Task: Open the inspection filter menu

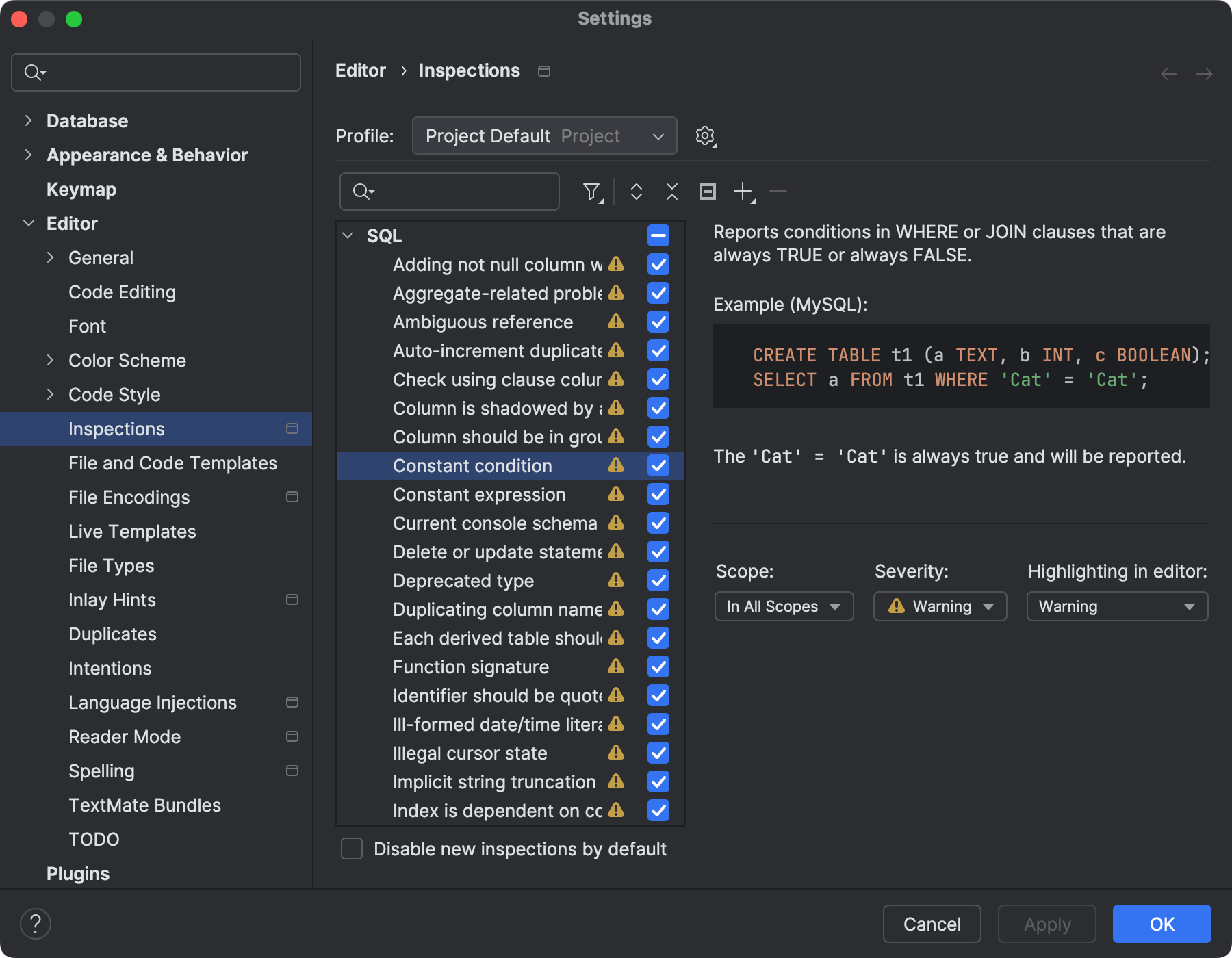Action: [x=591, y=192]
